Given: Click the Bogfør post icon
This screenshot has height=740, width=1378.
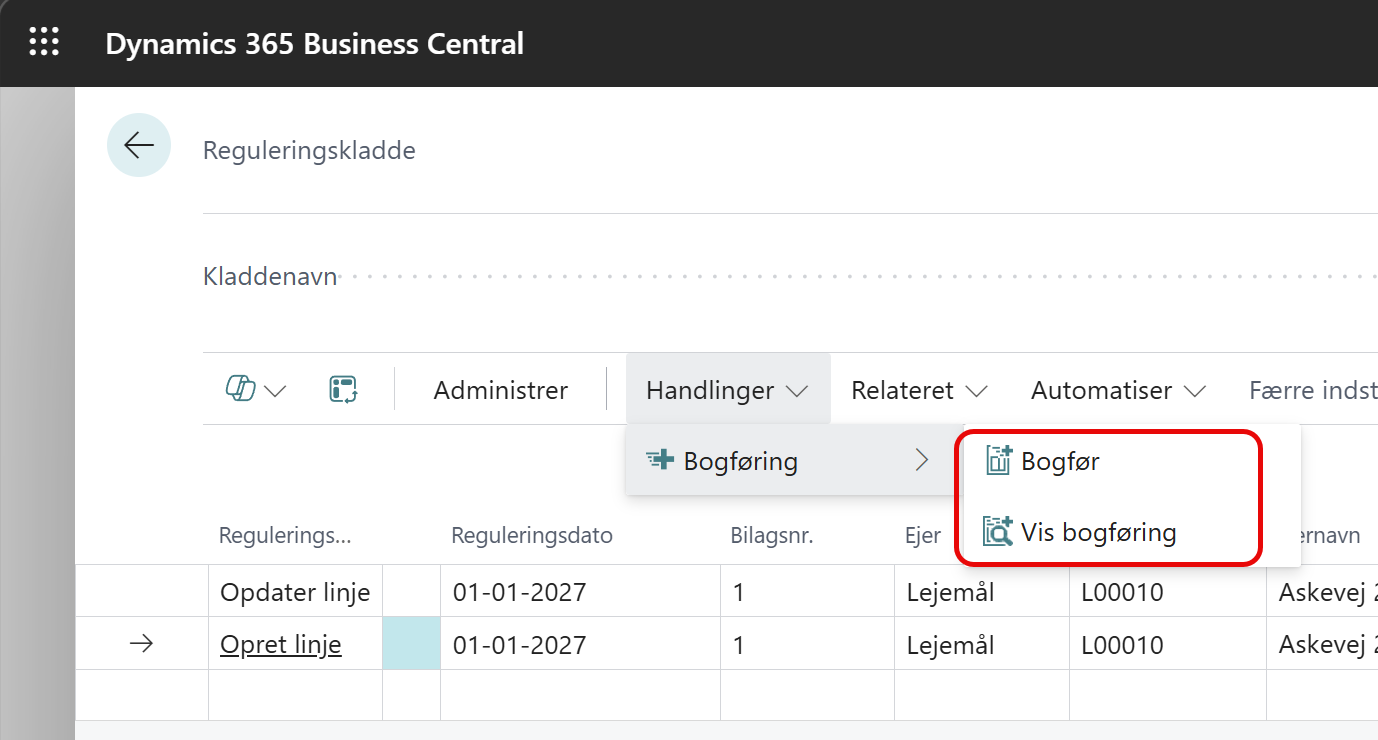Looking at the screenshot, I should pyautogui.click(x=998, y=461).
